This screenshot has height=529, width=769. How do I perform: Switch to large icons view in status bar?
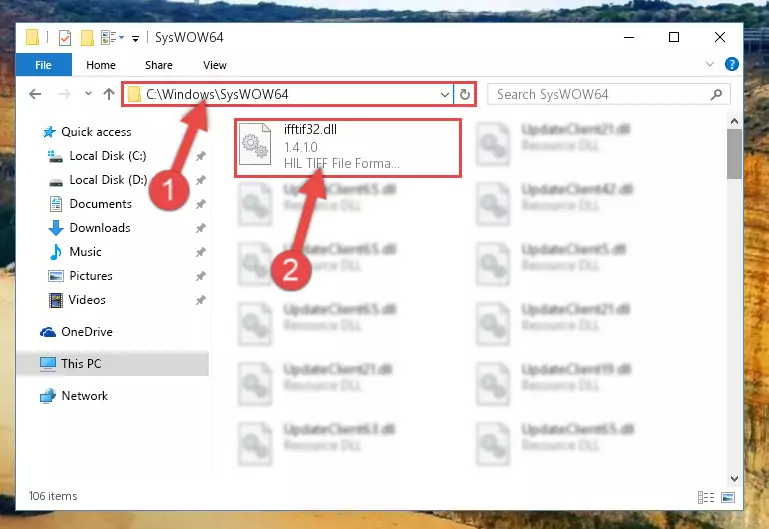point(728,498)
